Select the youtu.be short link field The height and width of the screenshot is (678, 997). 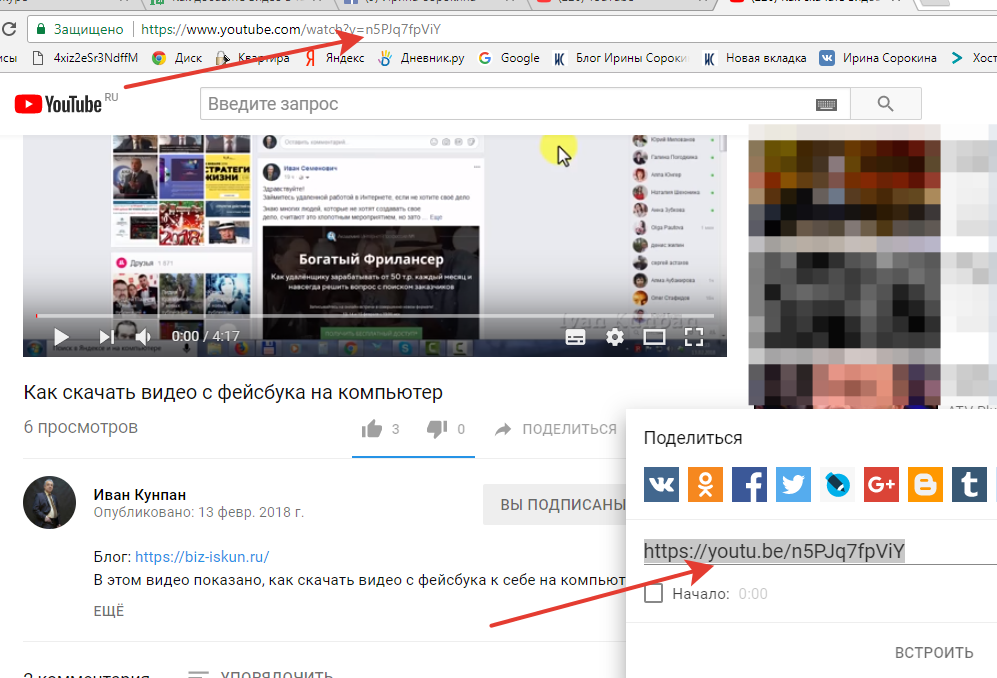point(820,551)
